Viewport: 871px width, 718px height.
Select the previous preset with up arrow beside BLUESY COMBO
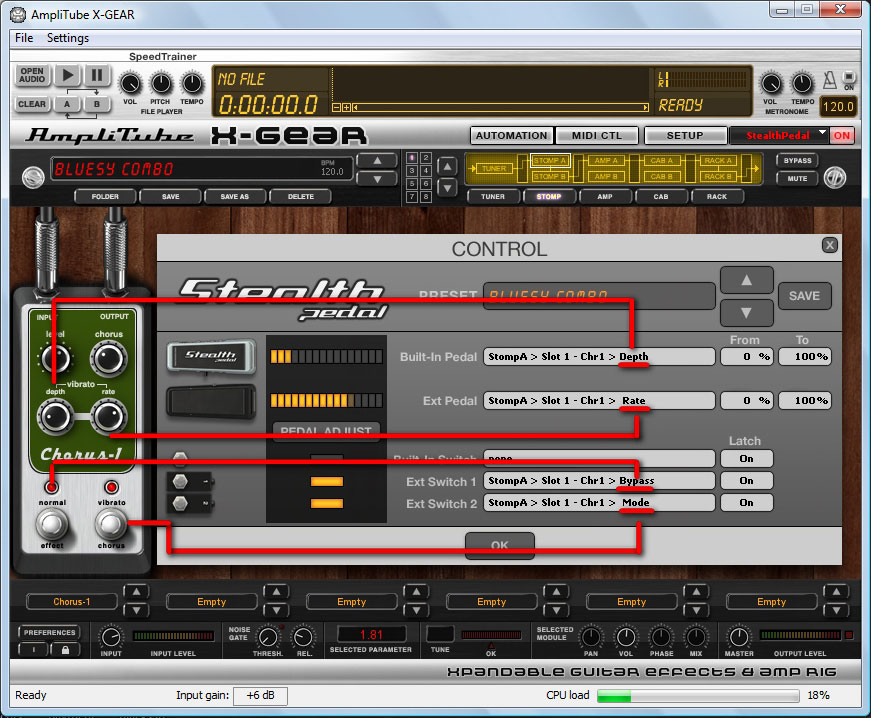377,160
